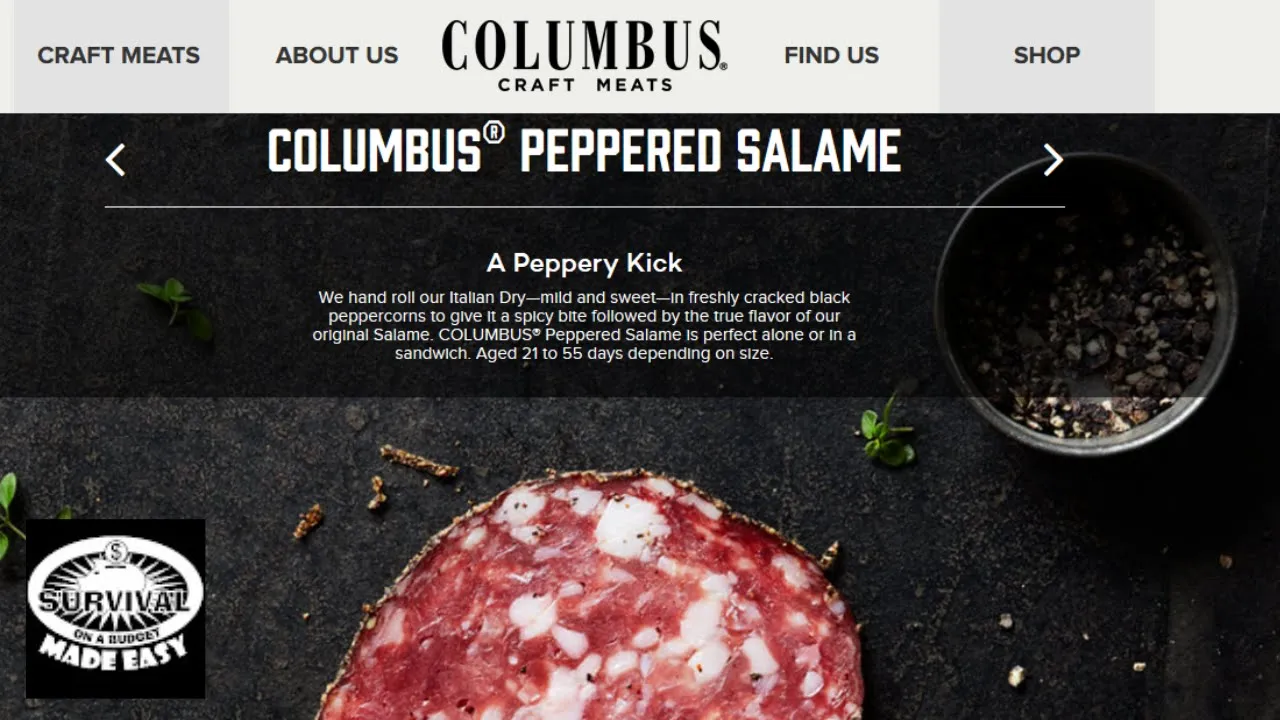Open the Craft Meats menu
The height and width of the screenshot is (720, 1280).
119,55
